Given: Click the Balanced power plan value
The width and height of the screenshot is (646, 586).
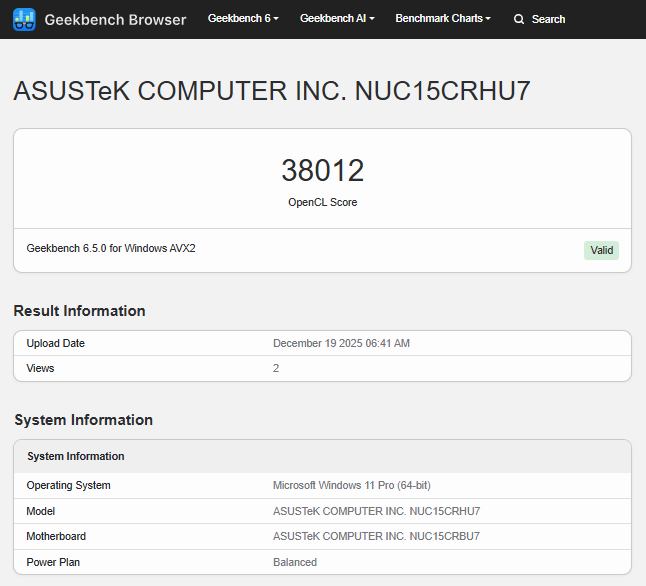Looking at the screenshot, I should [x=295, y=562].
